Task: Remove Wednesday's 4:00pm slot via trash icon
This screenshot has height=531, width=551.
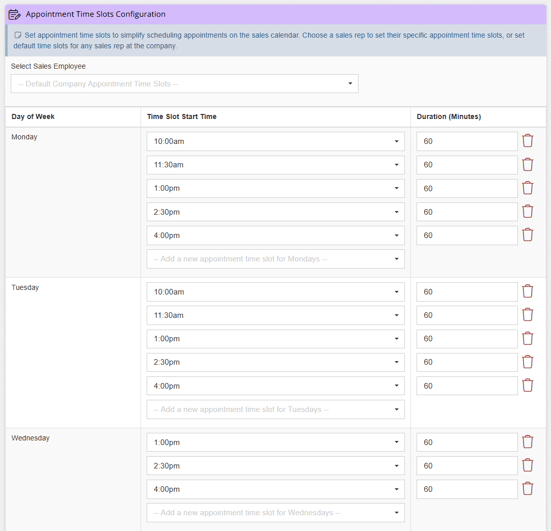Action: (527, 489)
